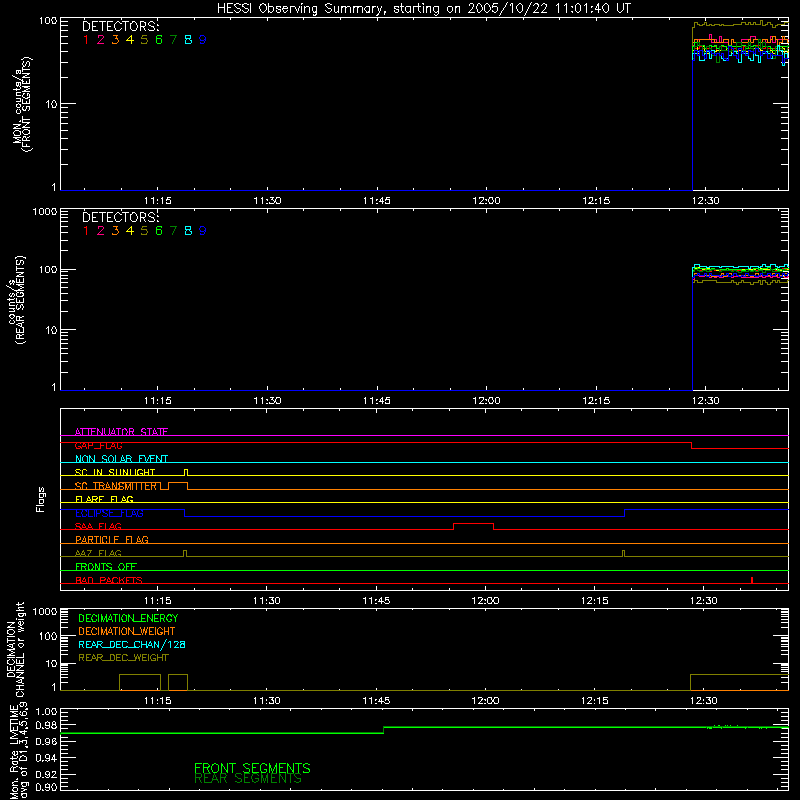Click the FRONT SEGMENTS label in livetime plot
Image resolution: width=800 pixels, height=800 pixels.
[252, 768]
